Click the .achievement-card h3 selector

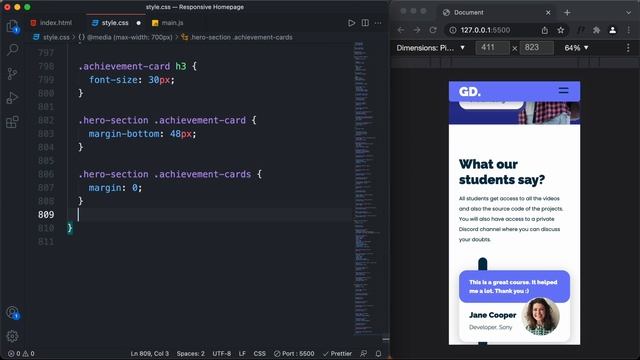(132, 66)
